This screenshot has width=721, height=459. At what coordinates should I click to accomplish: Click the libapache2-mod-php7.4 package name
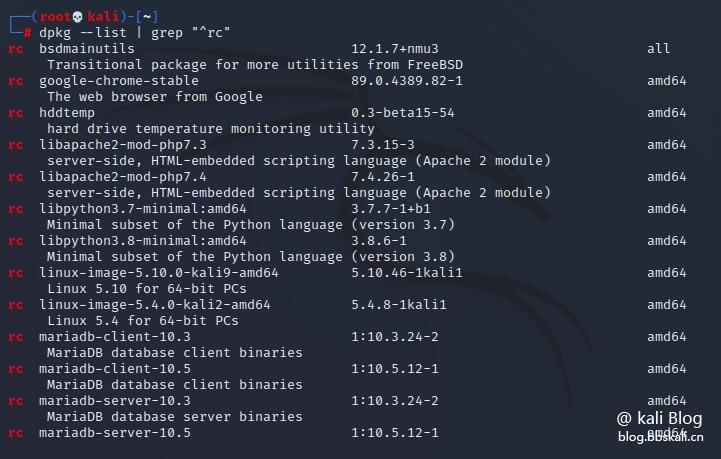click(x=123, y=177)
